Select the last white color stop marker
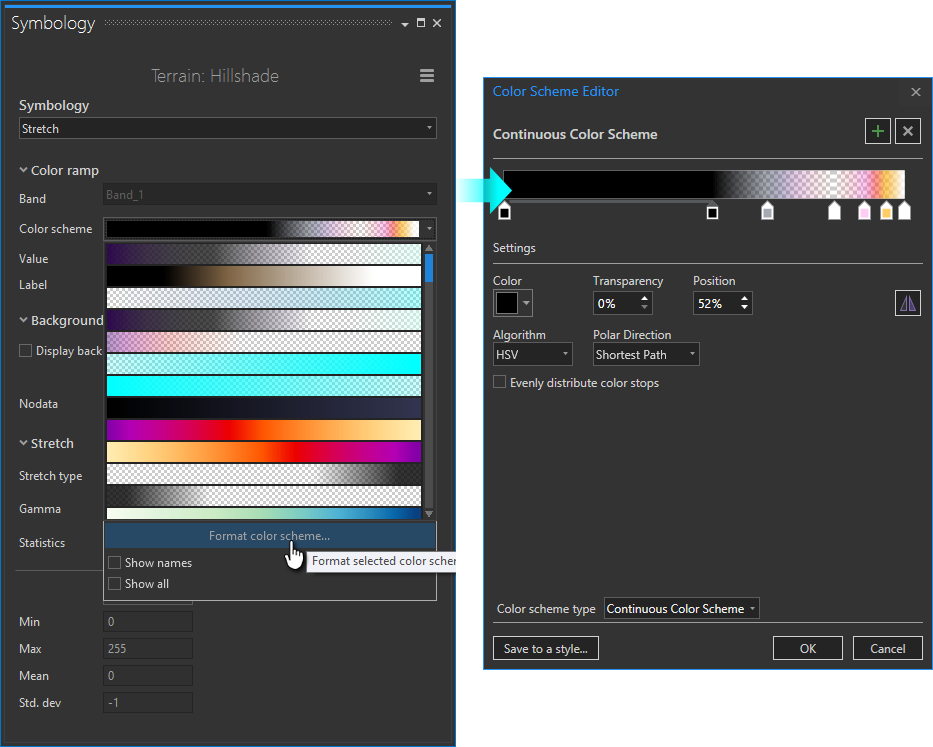 (904, 211)
